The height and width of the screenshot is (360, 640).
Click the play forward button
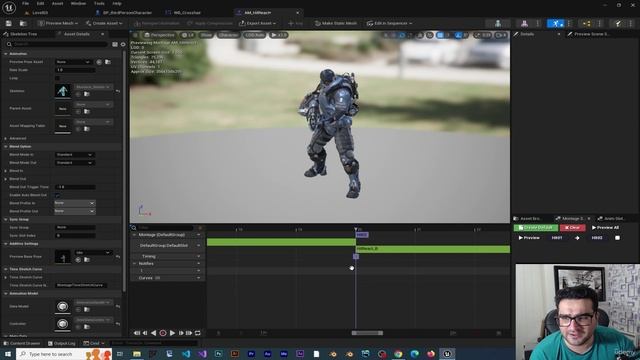point(172,333)
